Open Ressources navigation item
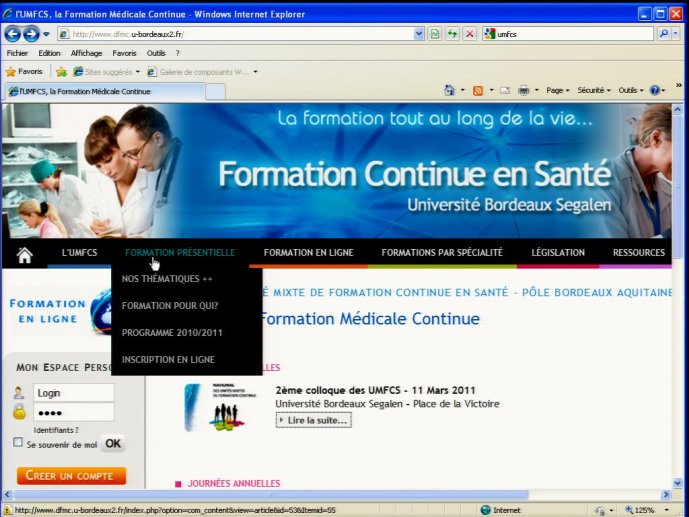Viewport: 689px width, 517px height. 639,253
